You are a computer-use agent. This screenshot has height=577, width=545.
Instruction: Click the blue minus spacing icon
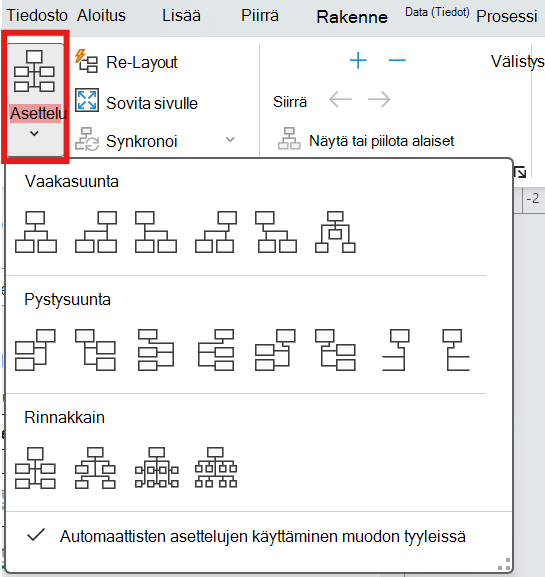397,60
